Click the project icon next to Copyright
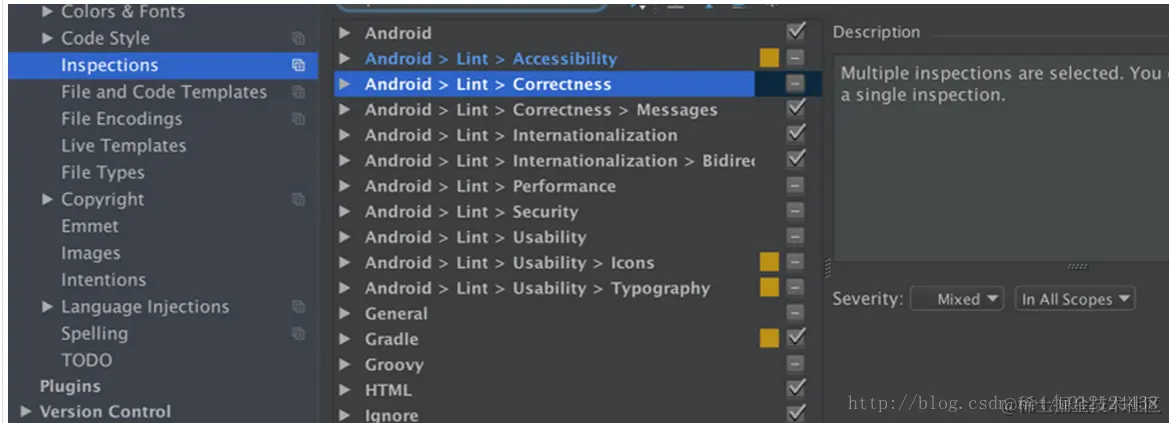Screen dimensions: 1169x423 pyautogui.click(x=298, y=199)
